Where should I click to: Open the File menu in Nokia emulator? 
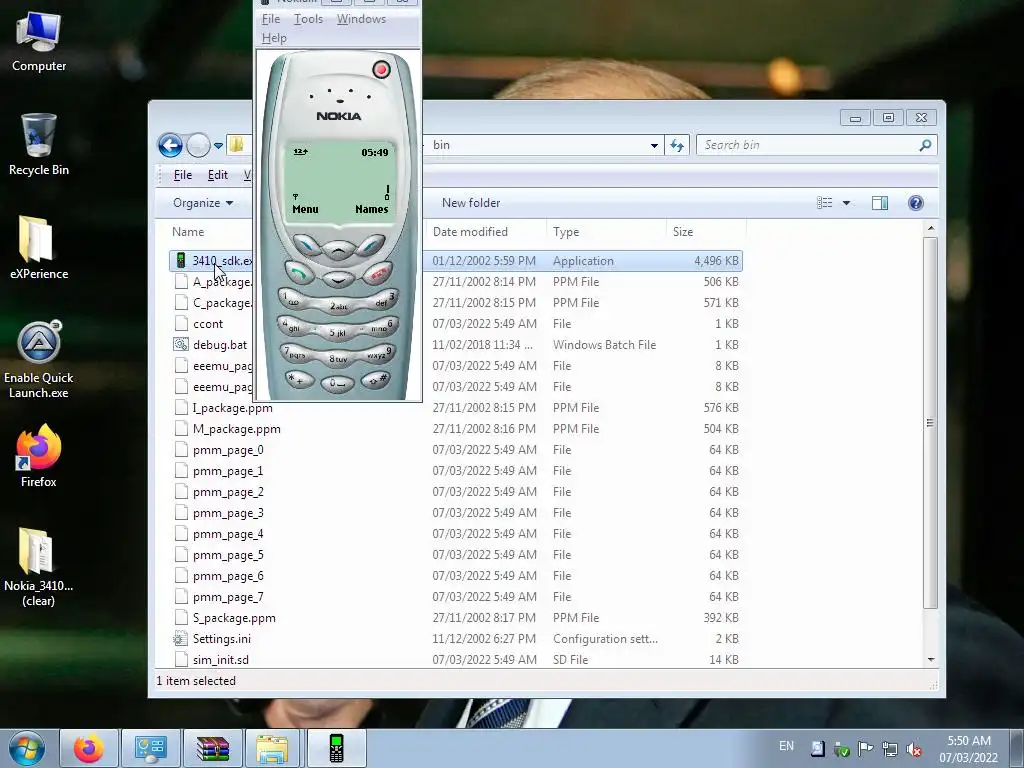click(271, 19)
